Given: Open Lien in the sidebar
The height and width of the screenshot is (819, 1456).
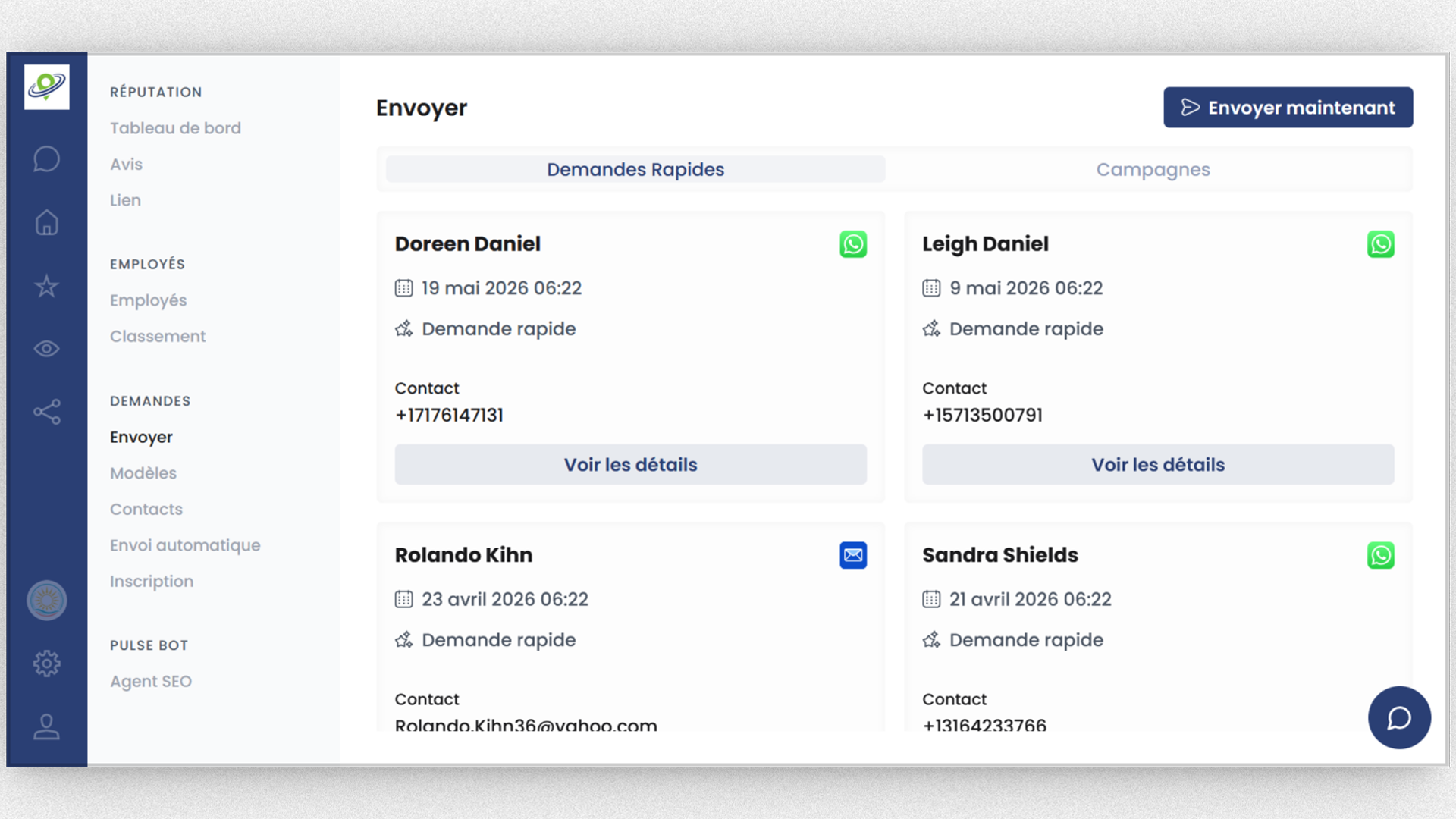Looking at the screenshot, I should pyautogui.click(x=125, y=200).
